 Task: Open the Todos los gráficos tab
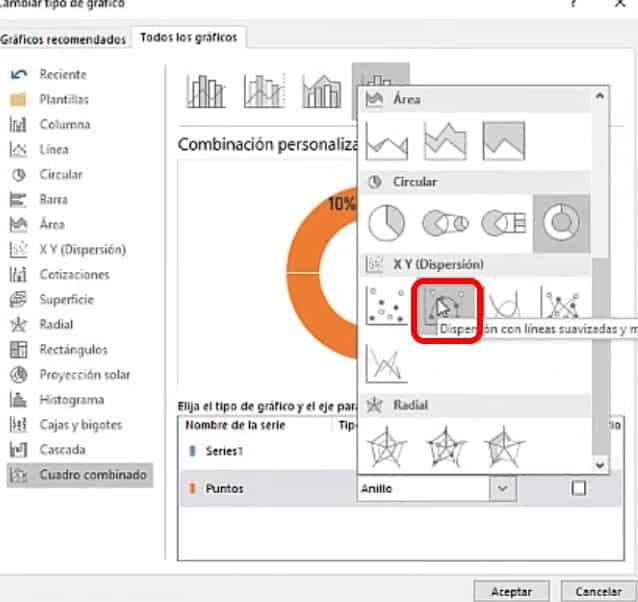(x=189, y=38)
